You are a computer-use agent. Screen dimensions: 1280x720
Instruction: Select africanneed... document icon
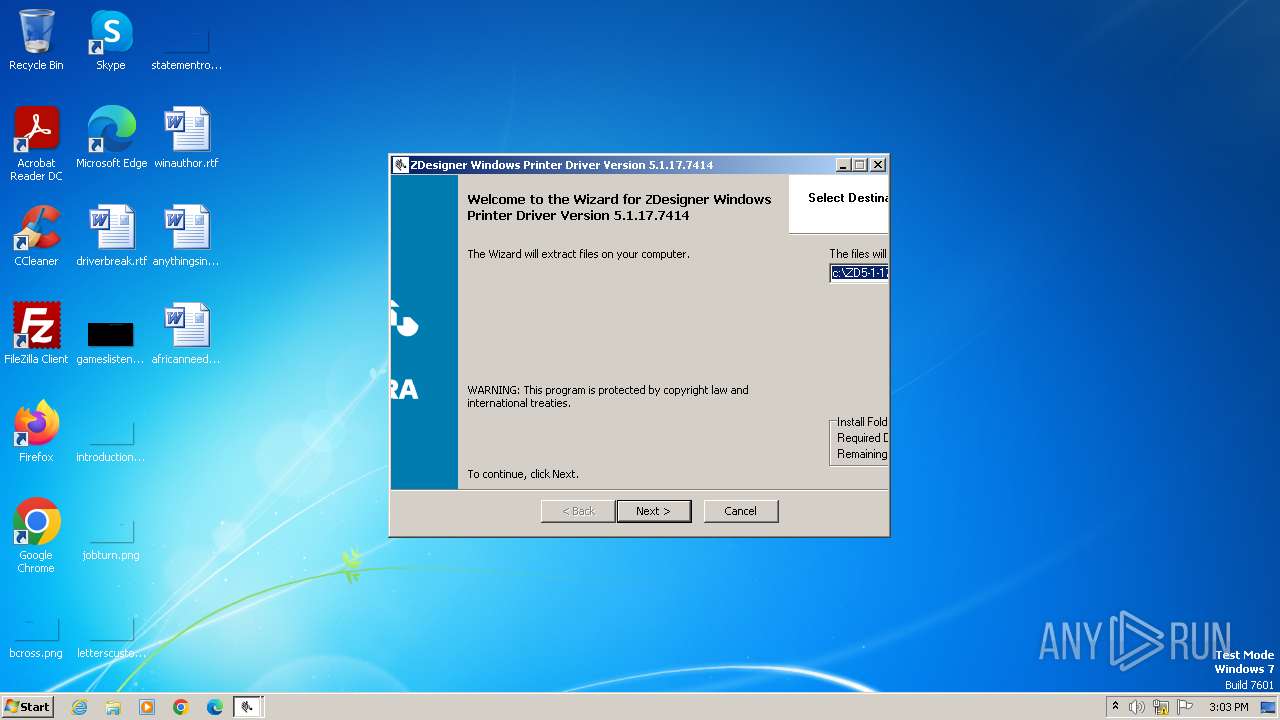186,334
